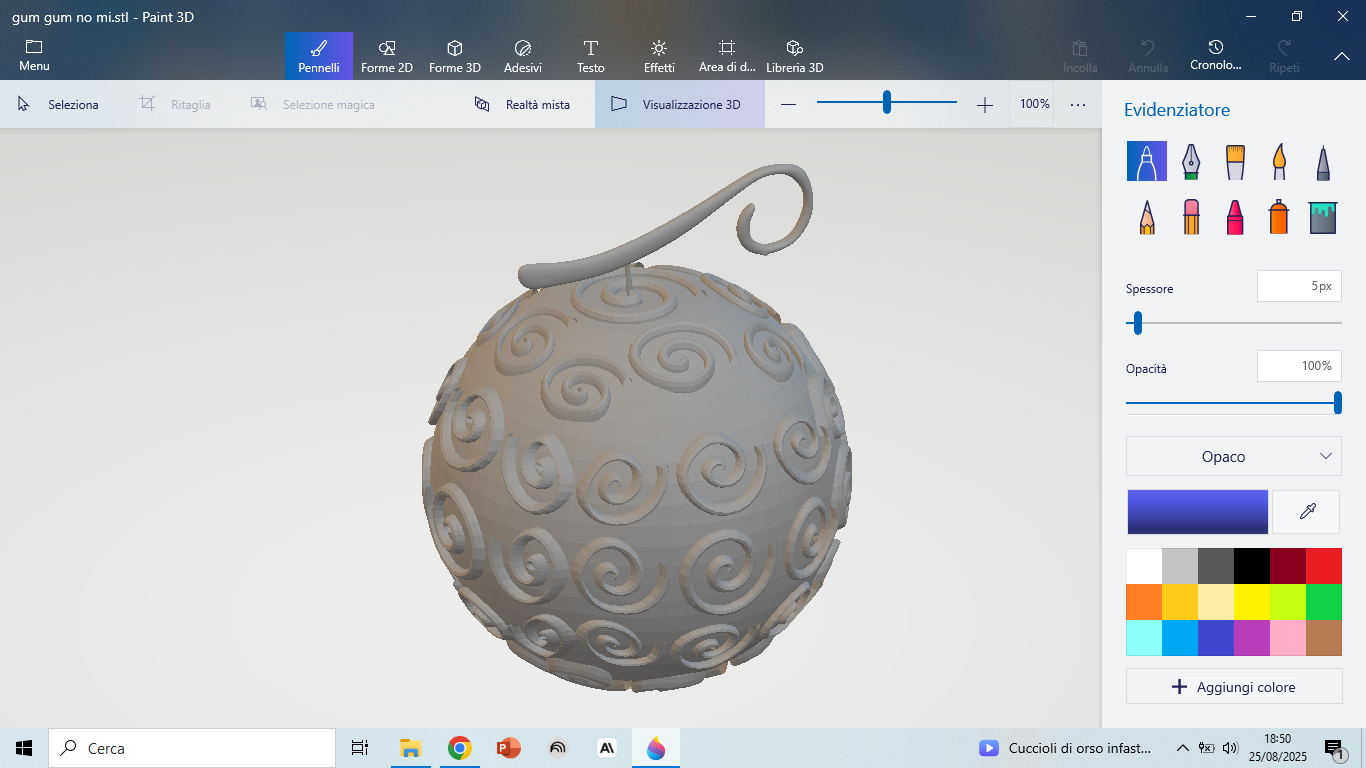Choose the Oil brush tool
Screen dimensions: 1366x768
1235,161
